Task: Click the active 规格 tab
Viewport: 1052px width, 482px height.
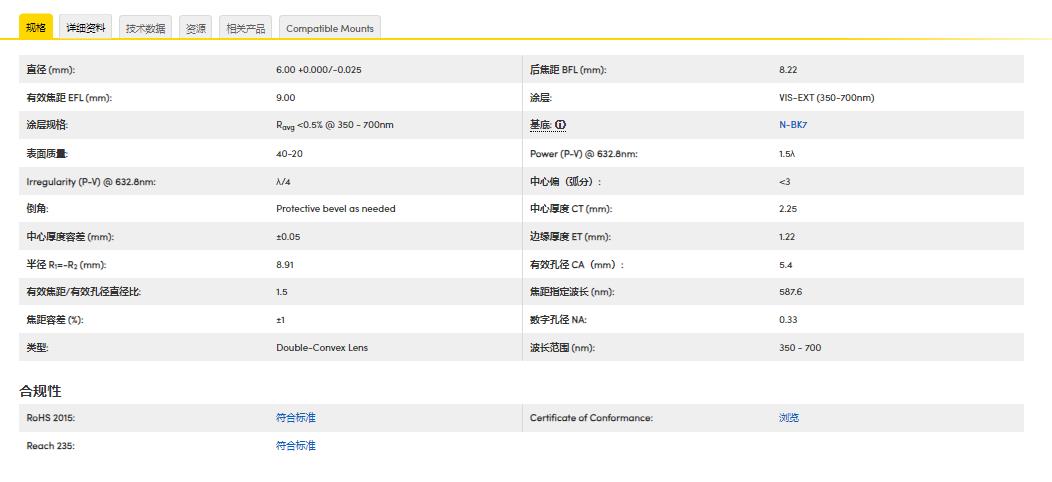Action: (x=36, y=28)
